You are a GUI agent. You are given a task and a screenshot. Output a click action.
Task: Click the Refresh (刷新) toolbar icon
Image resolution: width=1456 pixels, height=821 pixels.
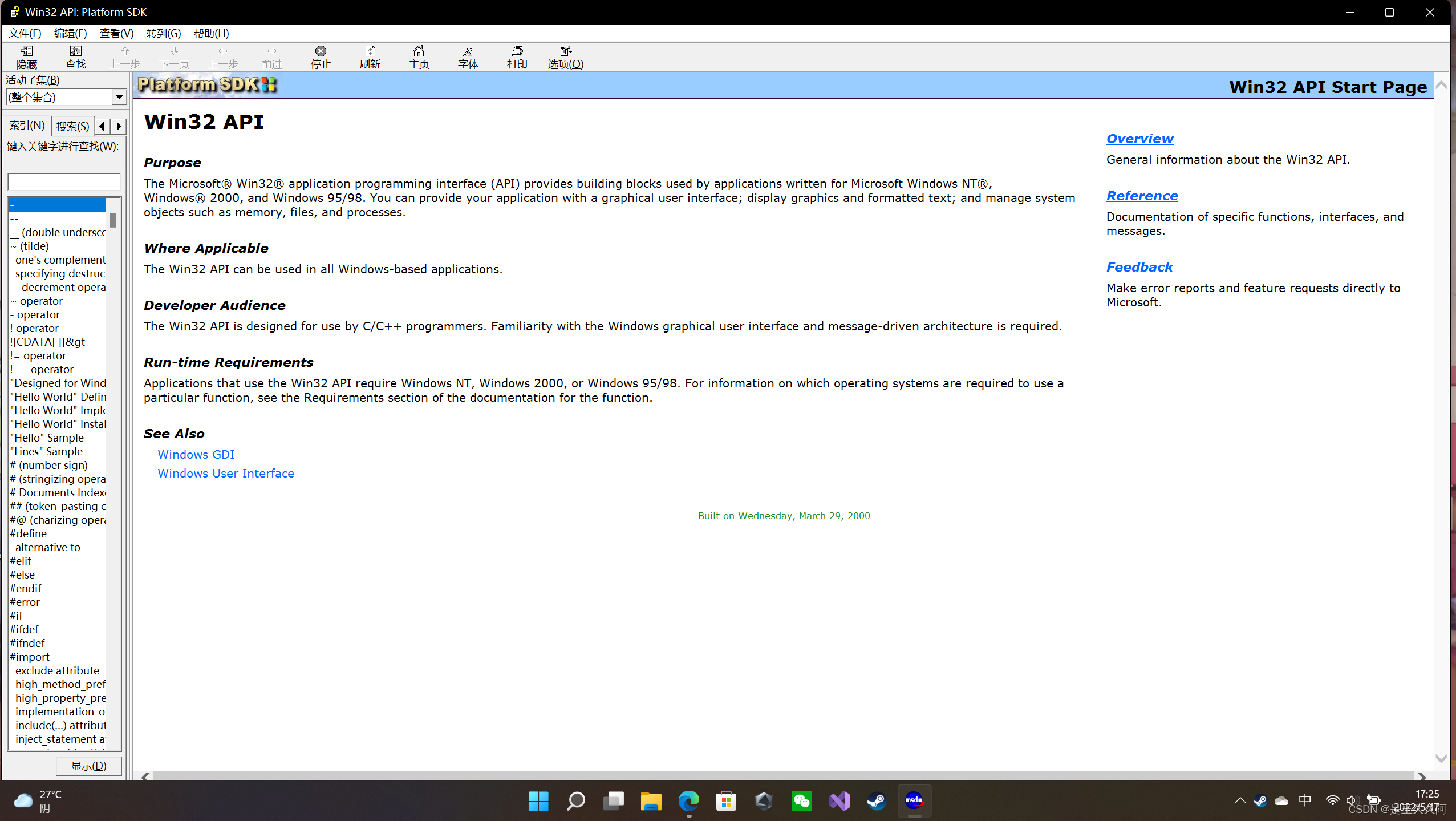click(x=370, y=57)
